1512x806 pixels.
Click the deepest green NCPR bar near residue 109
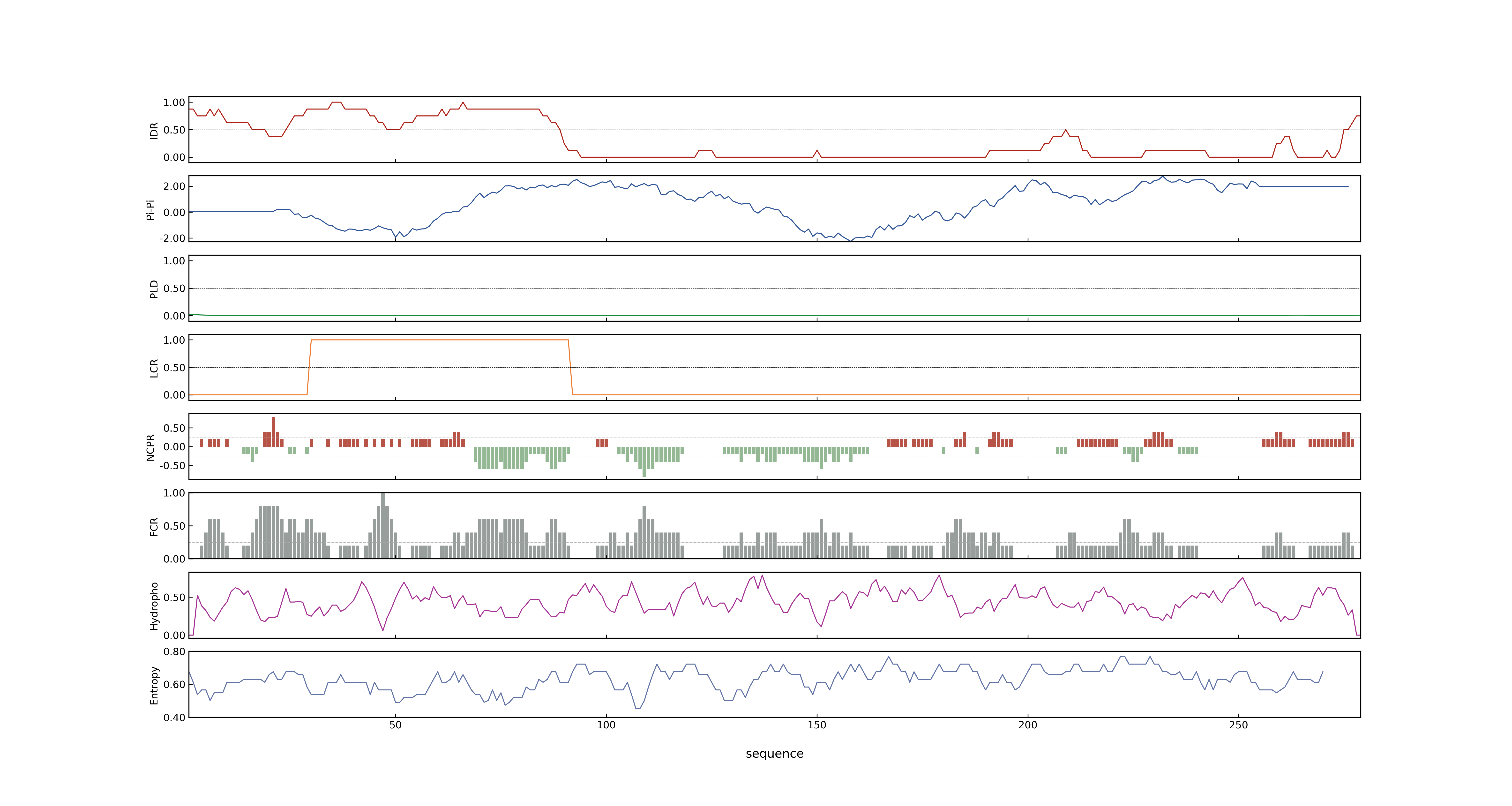644,462
